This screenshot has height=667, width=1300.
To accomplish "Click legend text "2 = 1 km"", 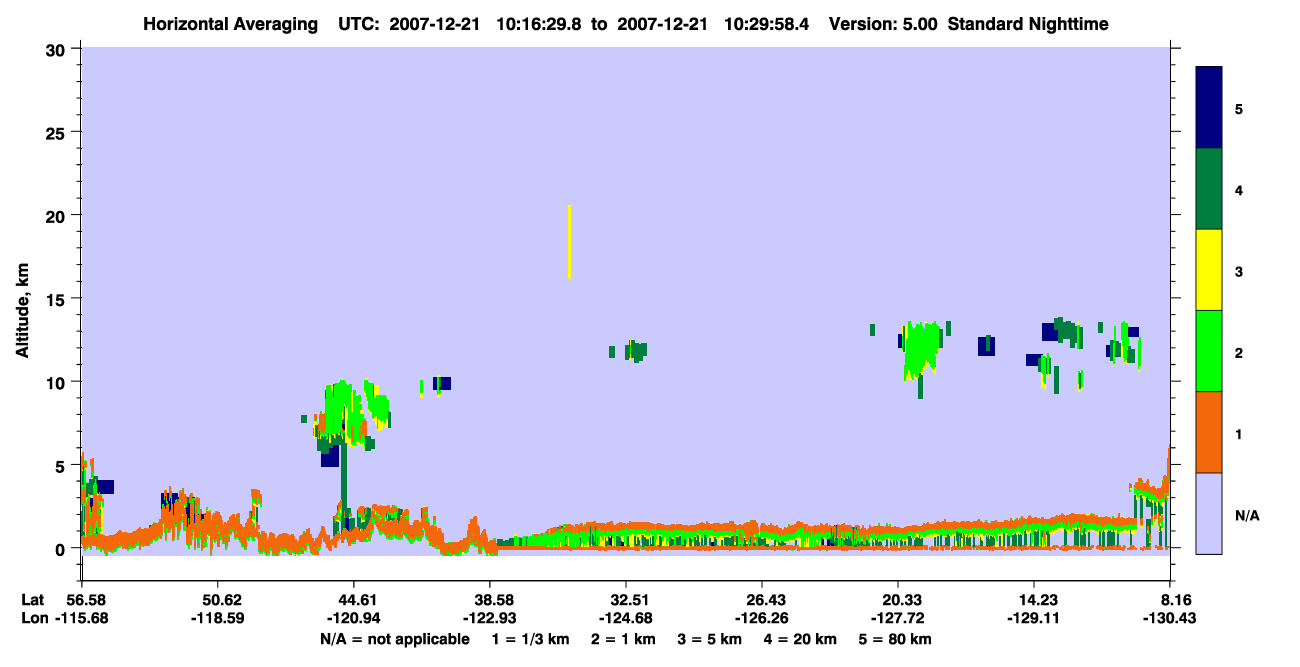I will pyautogui.click(x=625, y=639).
